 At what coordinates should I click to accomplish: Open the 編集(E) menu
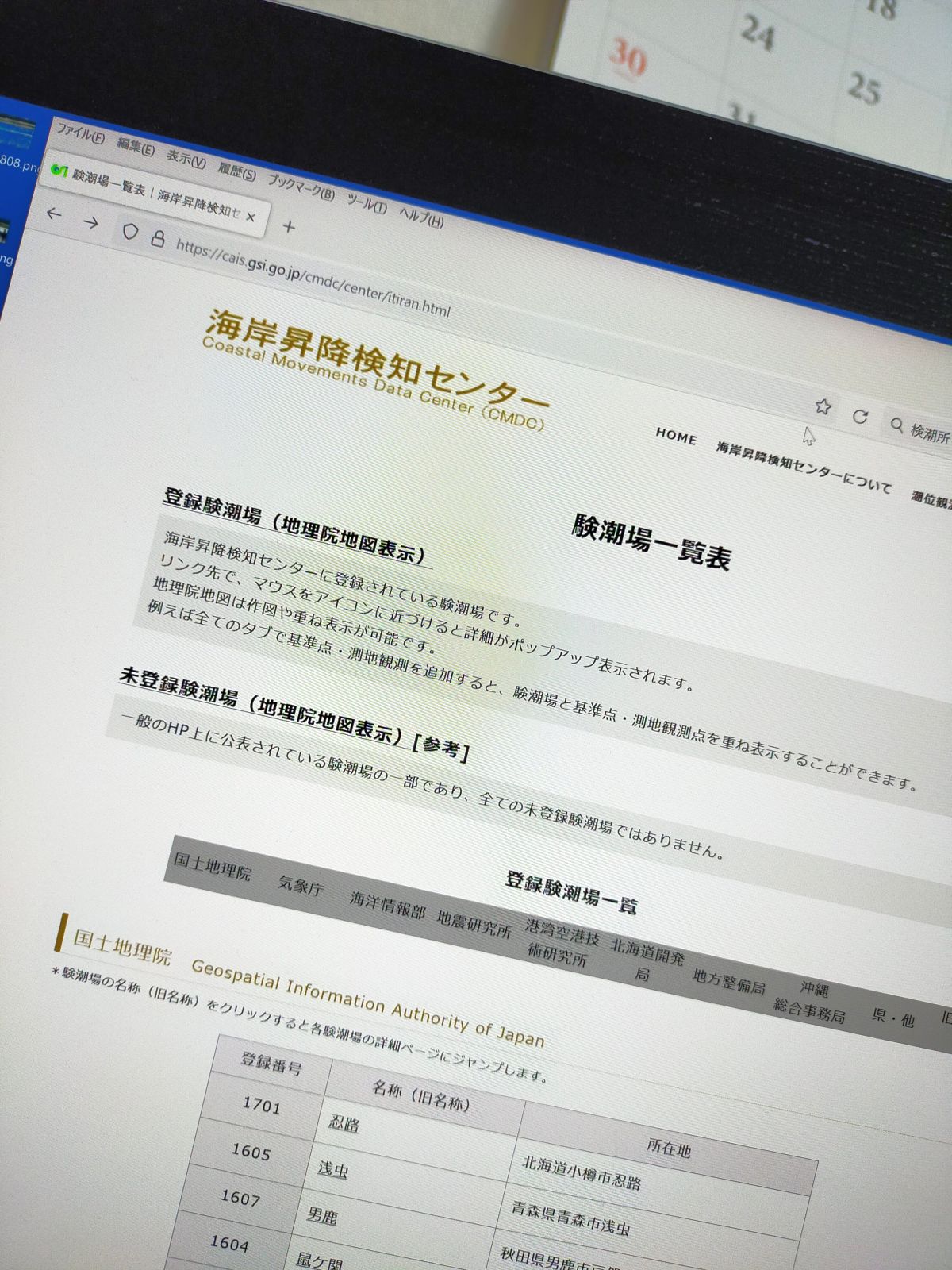[136, 147]
